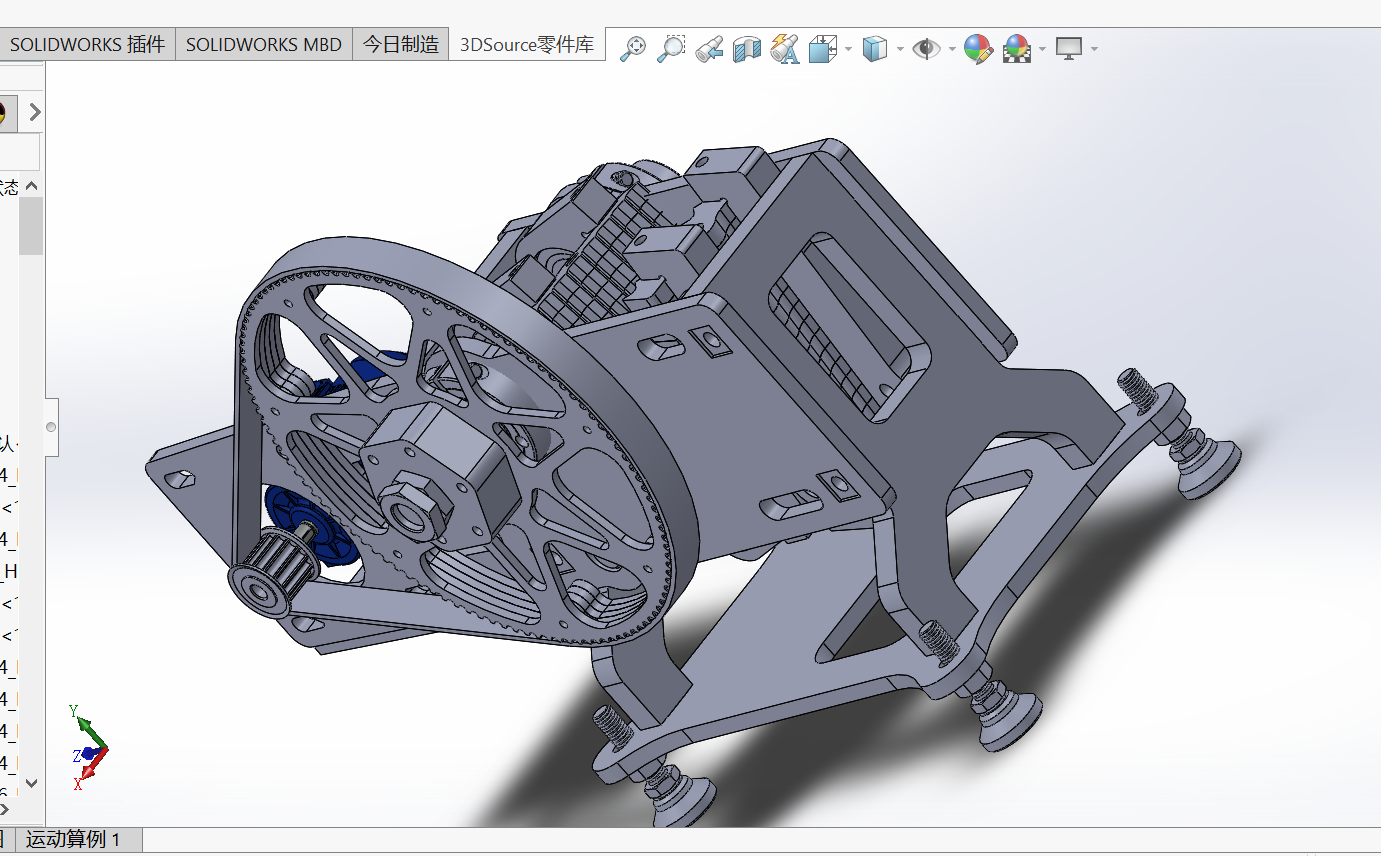Click the feature tree scroll down arrow

click(x=31, y=783)
